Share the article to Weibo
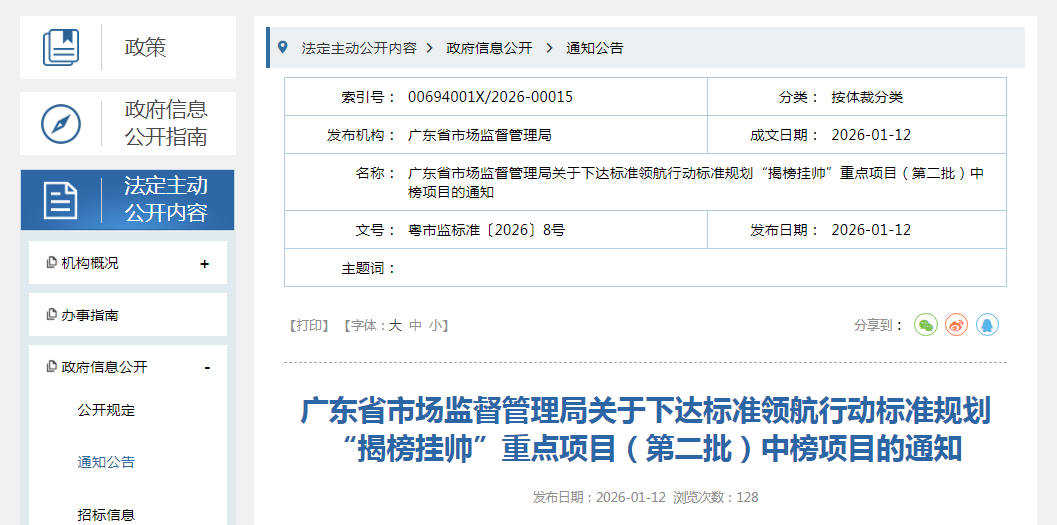Image resolution: width=1057 pixels, height=525 pixels. [957, 325]
